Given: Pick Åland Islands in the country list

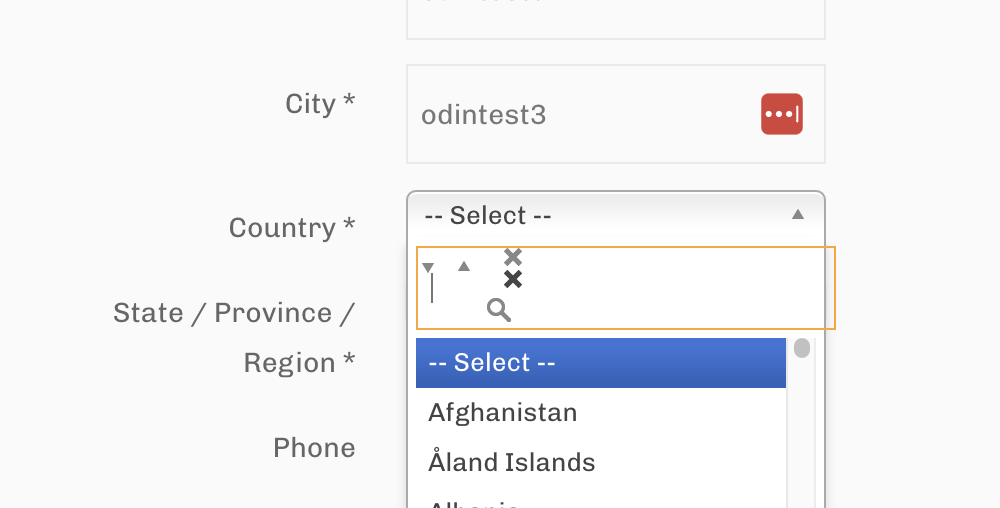Looking at the screenshot, I should [511, 462].
